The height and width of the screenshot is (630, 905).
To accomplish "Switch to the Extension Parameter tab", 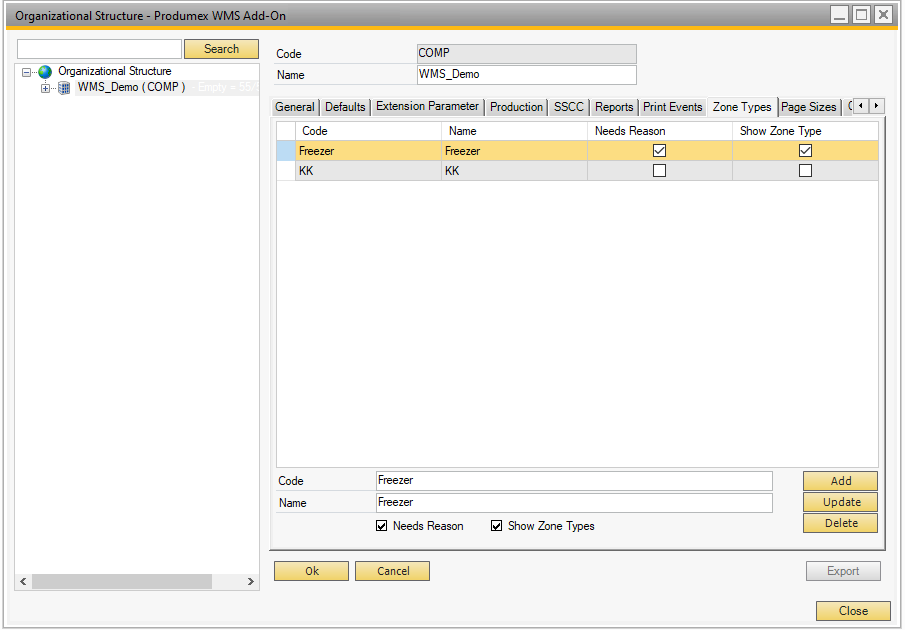I will [427, 107].
